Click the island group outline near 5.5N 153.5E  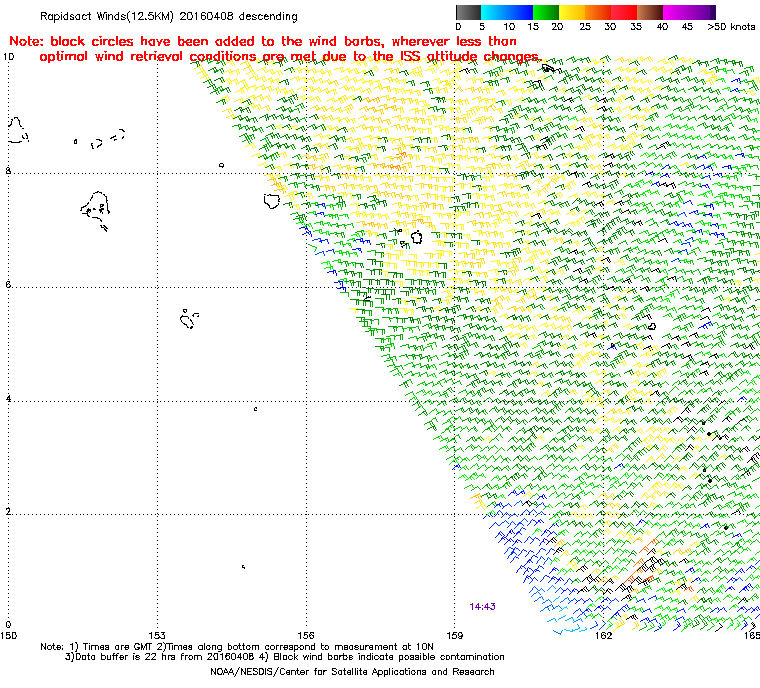pos(189,319)
